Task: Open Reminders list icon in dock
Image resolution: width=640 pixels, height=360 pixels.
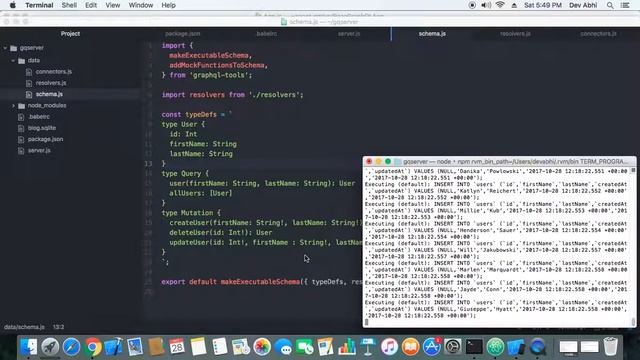Action: tap(220, 347)
